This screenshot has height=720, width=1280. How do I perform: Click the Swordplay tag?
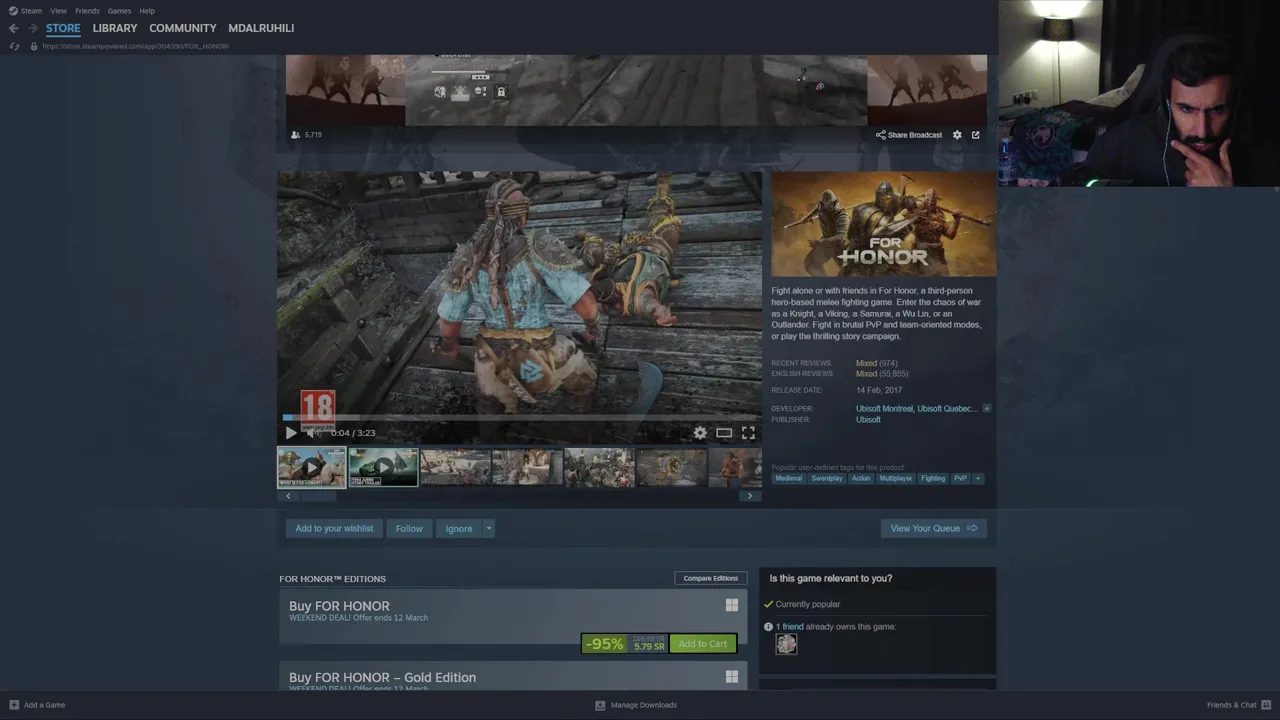point(827,478)
